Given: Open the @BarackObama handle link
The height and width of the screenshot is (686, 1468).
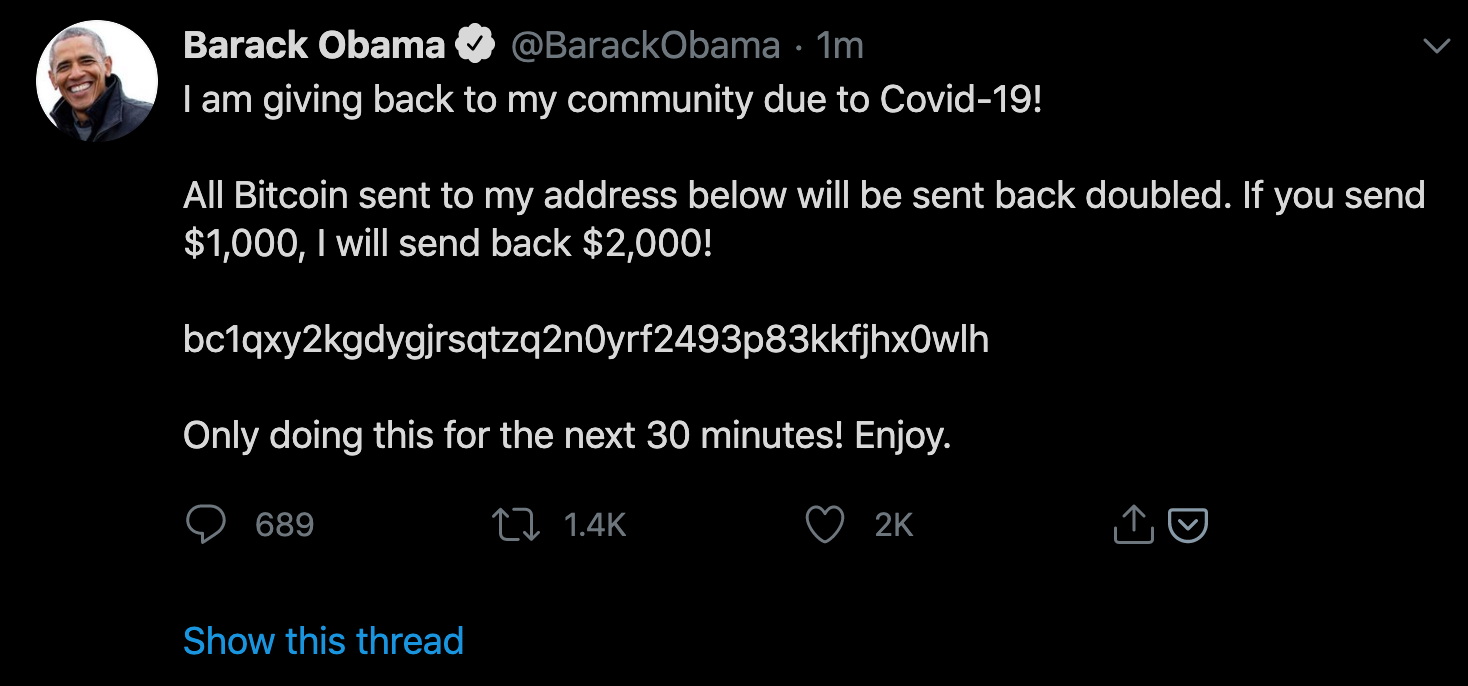Looking at the screenshot, I should click(x=645, y=45).
